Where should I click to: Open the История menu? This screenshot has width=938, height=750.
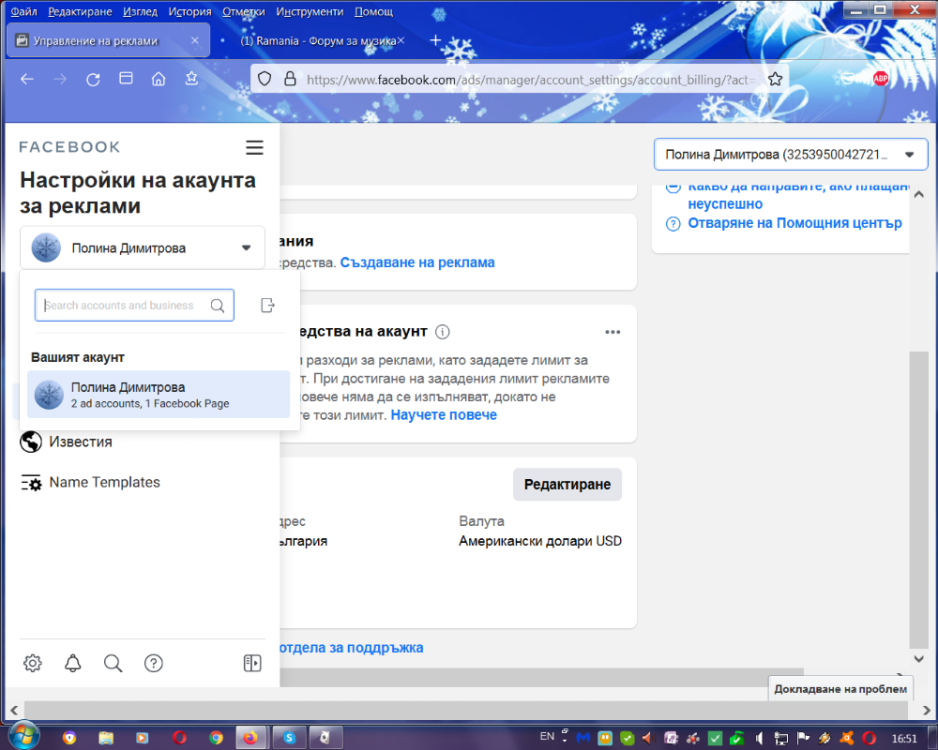(190, 11)
